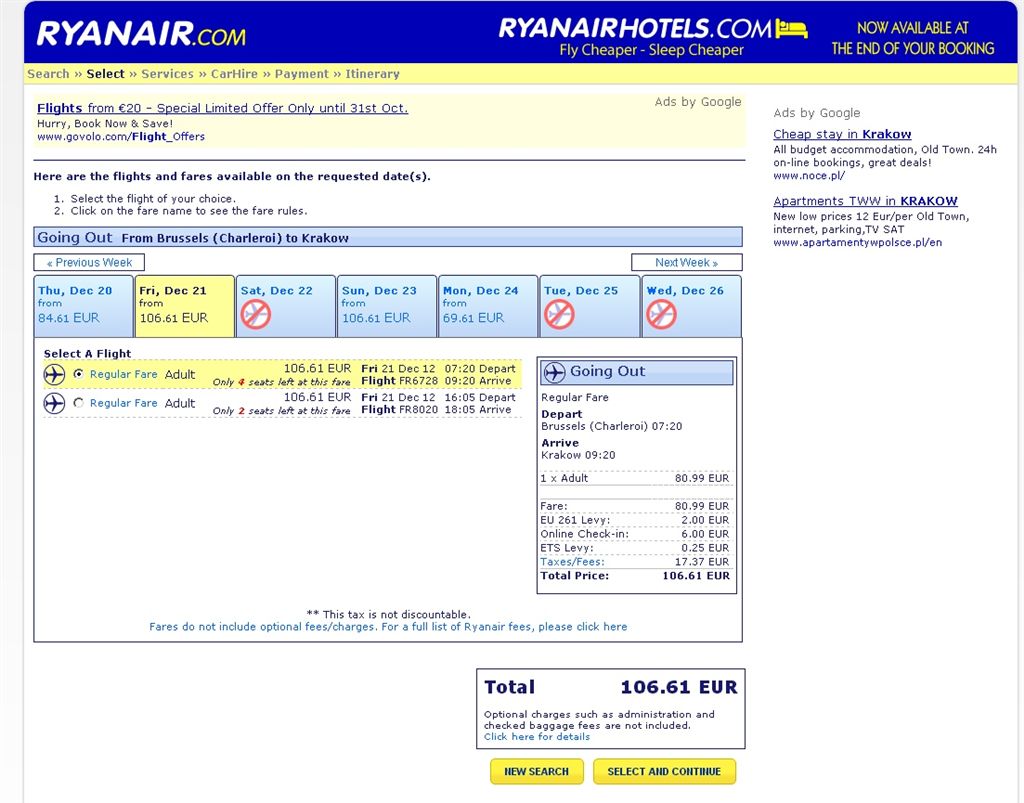Click the Ryanair.com logo
The width and height of the screenshot is (1024, 803).
[141, 34]
